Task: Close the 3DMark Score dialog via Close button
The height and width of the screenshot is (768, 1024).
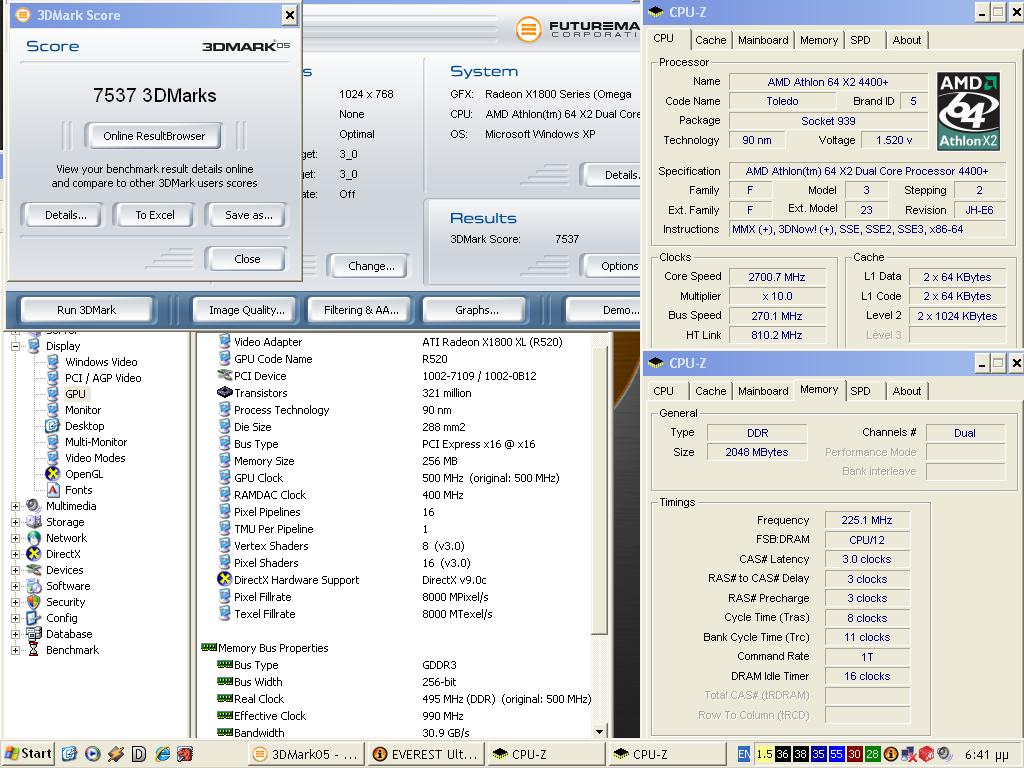Action: (x=247, y=259)
